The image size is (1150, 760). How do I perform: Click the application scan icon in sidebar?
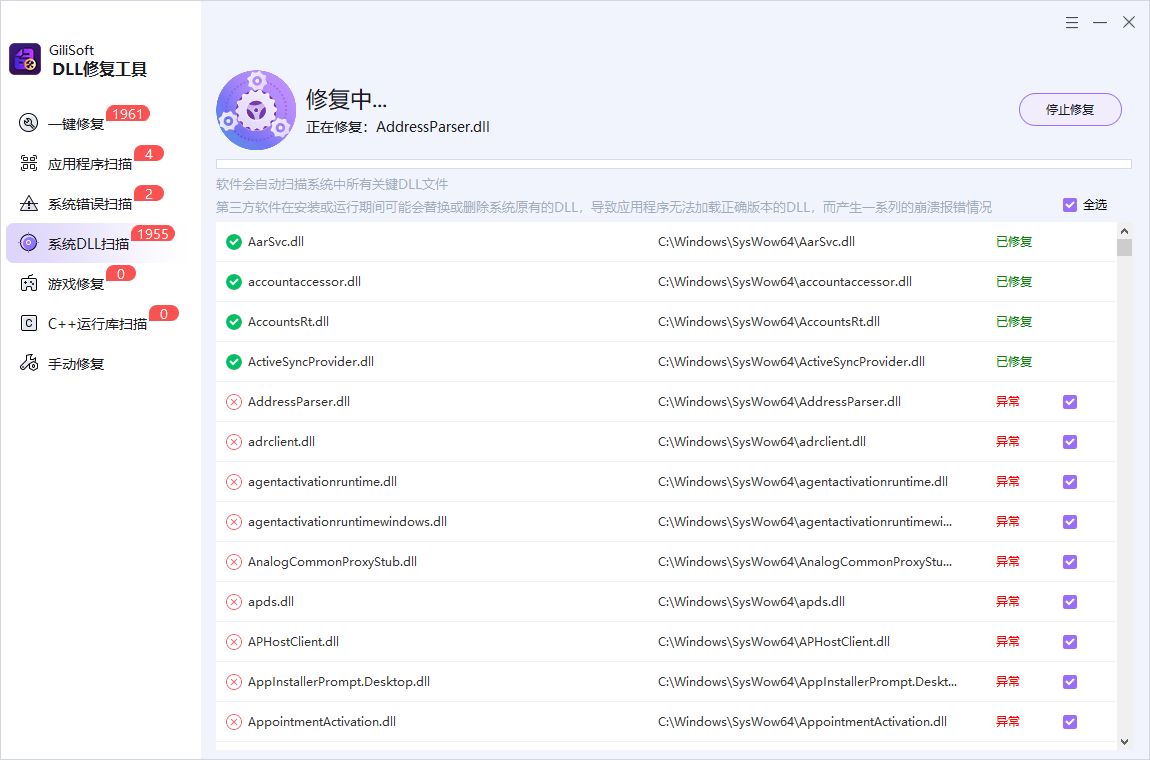[x=29, y=164]
